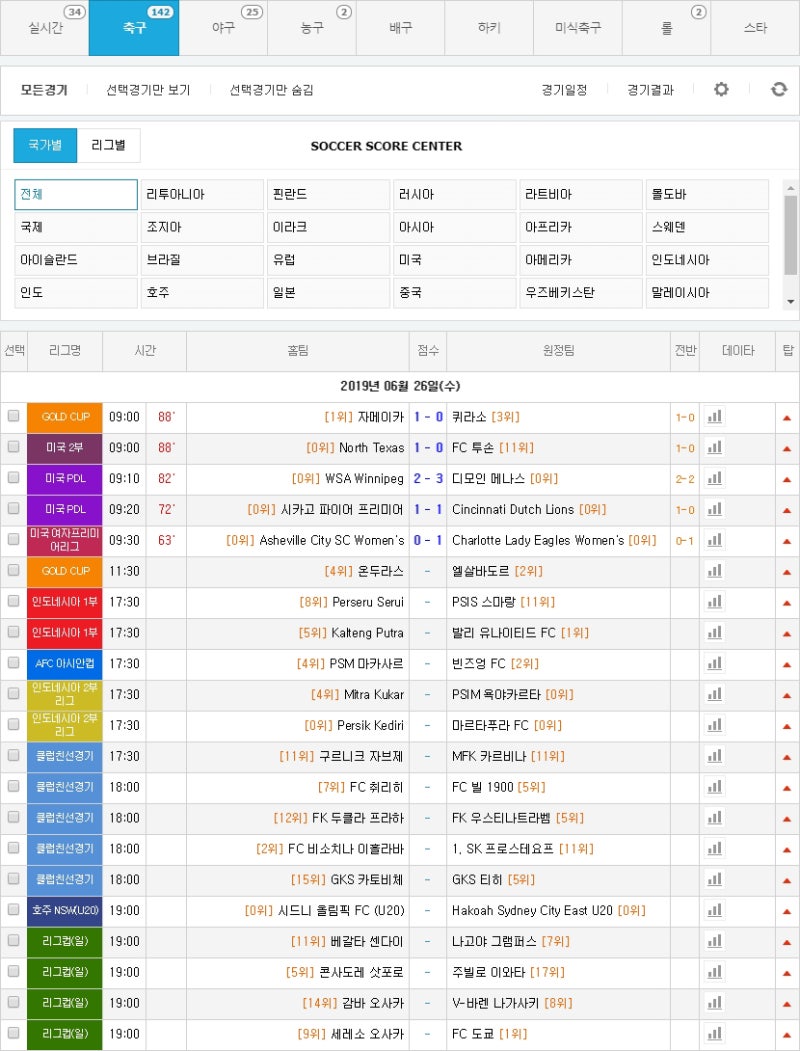The width and height of the screenshot is (800, 1051).
Task: Open data chart for 시카고 파이어 프리미어 match
Action: coord(714,509)
